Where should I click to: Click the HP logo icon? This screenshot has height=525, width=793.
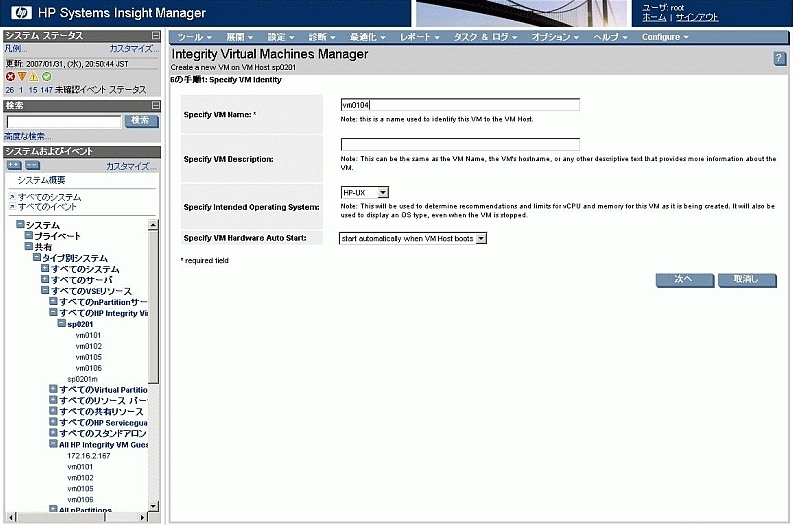21,13
